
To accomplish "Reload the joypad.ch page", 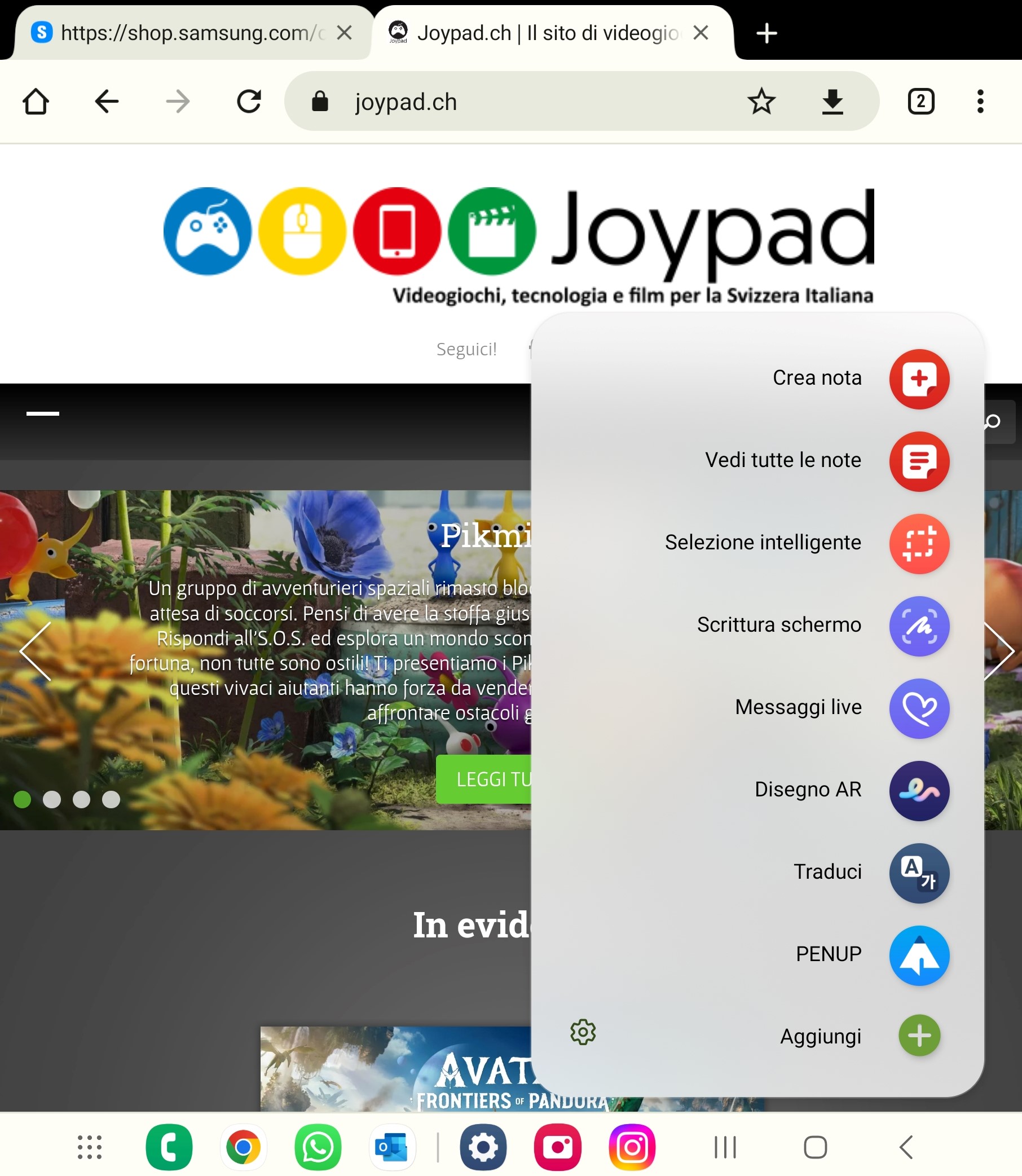I will click(x=249, y=102).
